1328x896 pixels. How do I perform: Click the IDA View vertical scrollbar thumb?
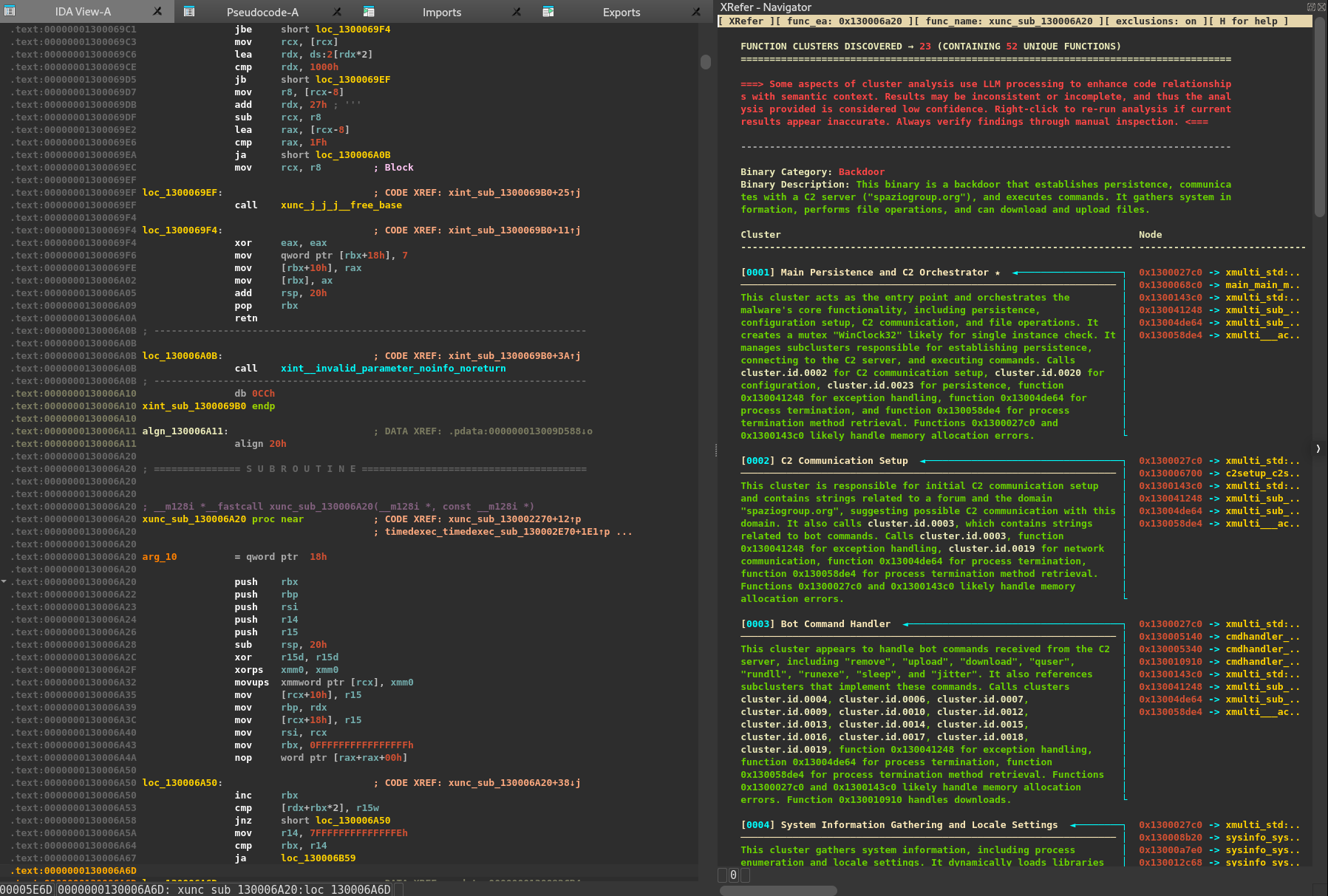[706, 62]
